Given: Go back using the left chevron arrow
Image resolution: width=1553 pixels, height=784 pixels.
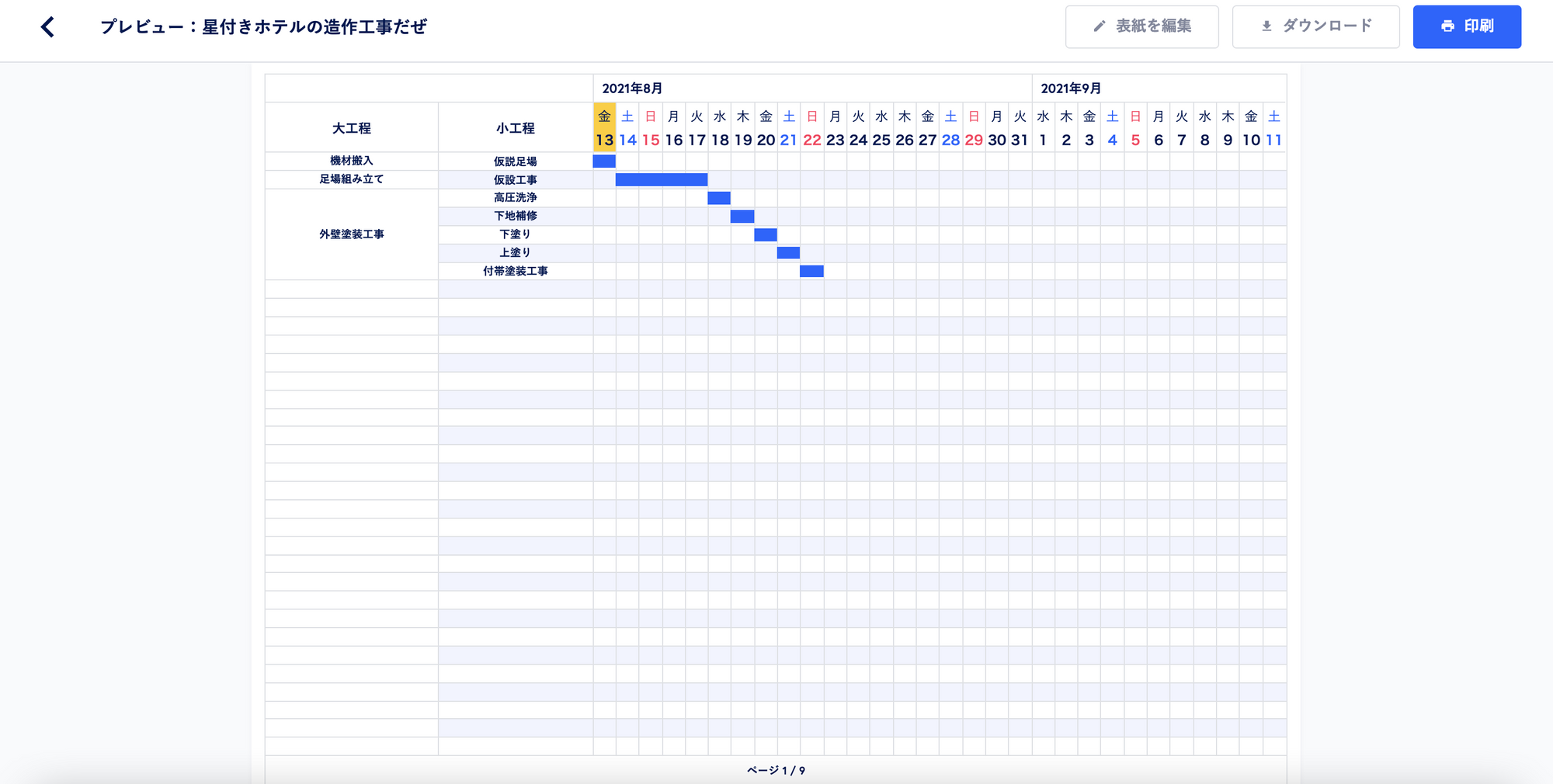Looking at the screenshot, I should [48, 27].
